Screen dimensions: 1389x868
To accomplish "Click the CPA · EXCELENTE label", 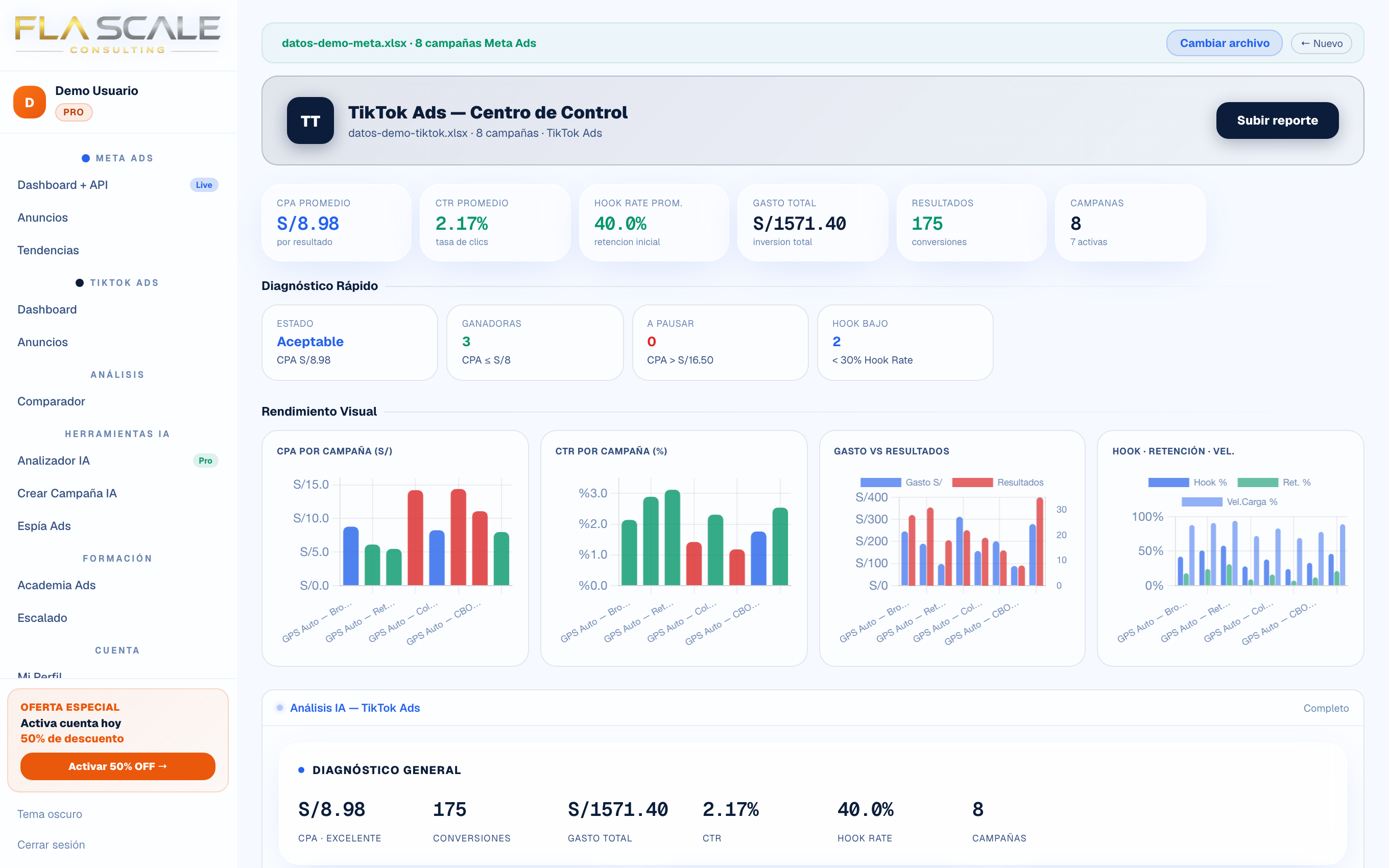I will pos(340,838).
